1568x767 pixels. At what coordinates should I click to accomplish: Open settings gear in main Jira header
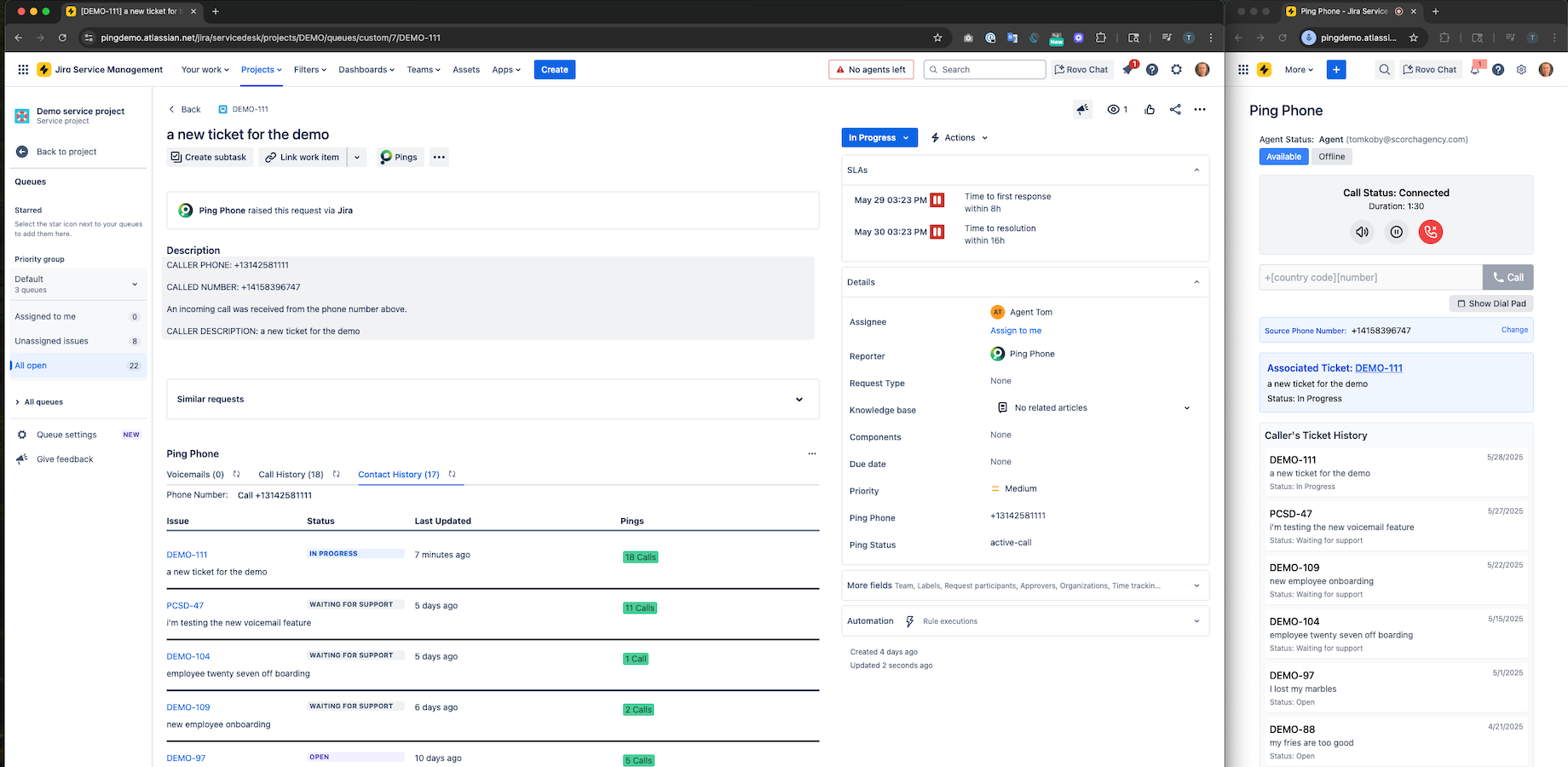click(x=1176, y=70)
